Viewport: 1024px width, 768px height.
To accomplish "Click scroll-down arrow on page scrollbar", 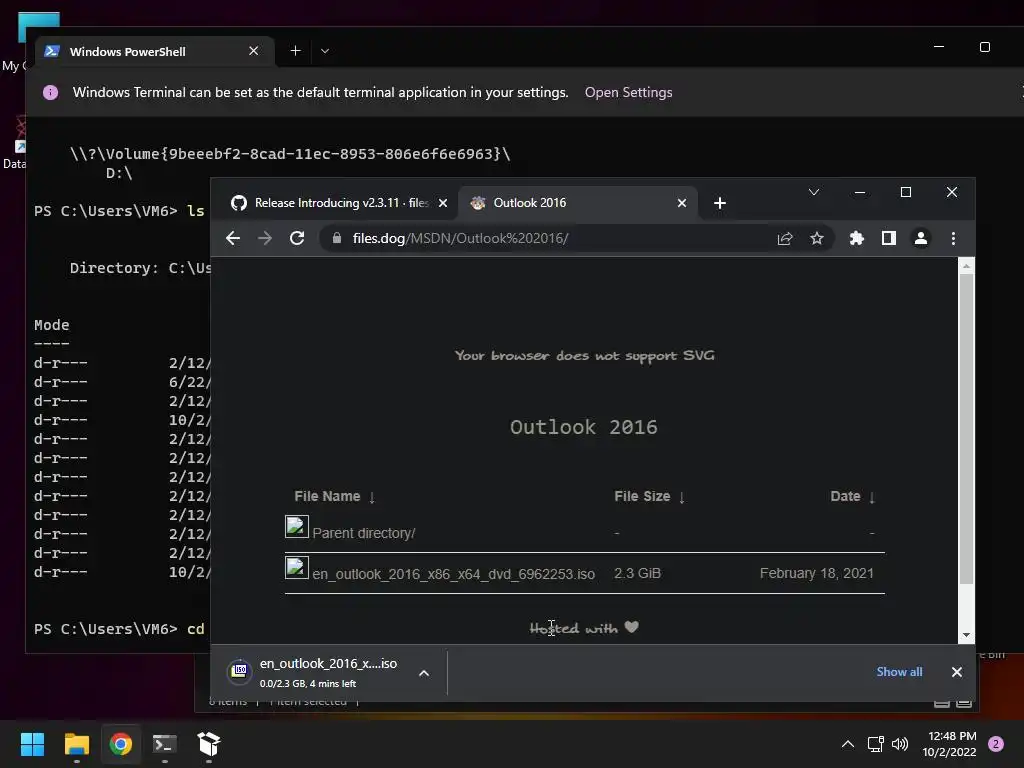I will tap(967, 635).
